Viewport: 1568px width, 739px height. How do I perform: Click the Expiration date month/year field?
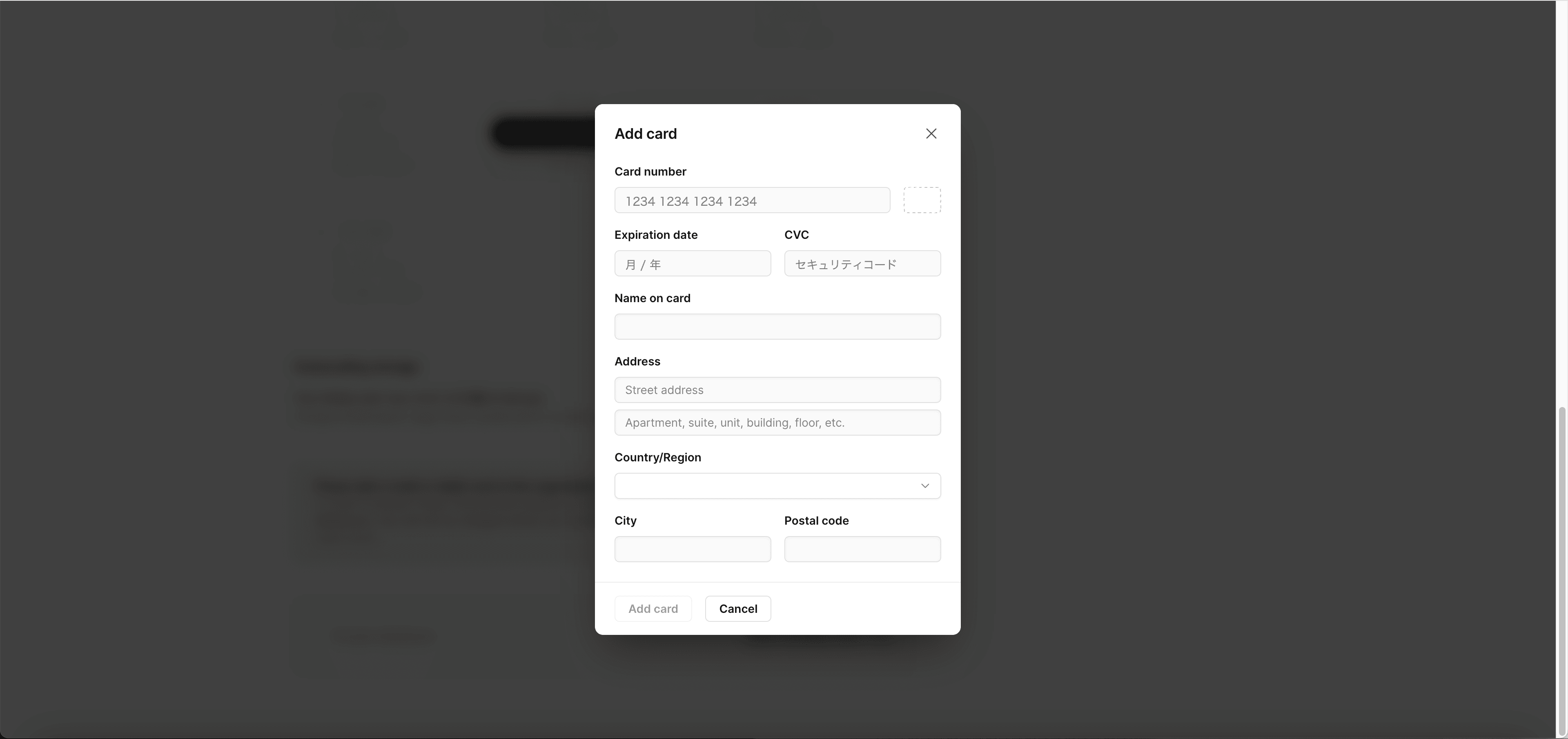click(693, 264)
